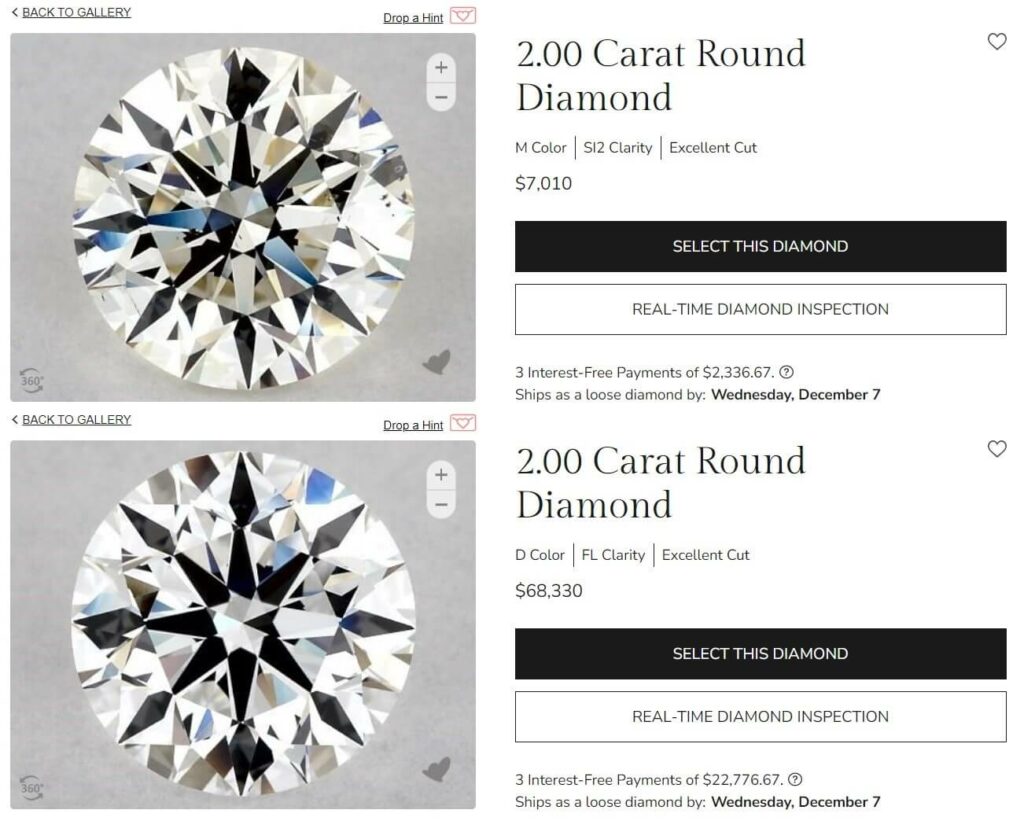Open Drop a Hint for the bottom diamond
The width and height of the screenshot is (1024, 821).
click(413, 424)
